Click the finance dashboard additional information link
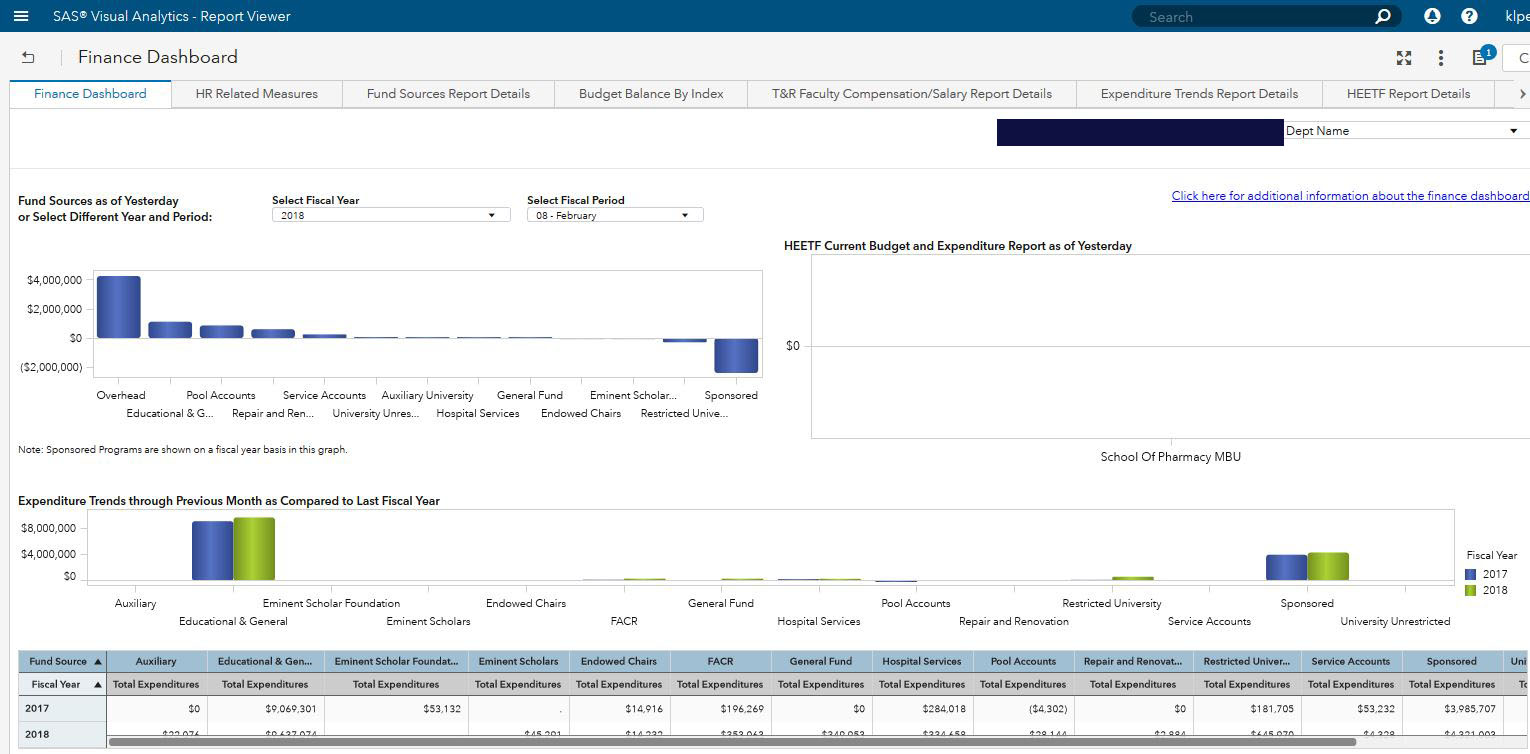This screenshot has height=754, width=1530. click(x=1349, y=196)
